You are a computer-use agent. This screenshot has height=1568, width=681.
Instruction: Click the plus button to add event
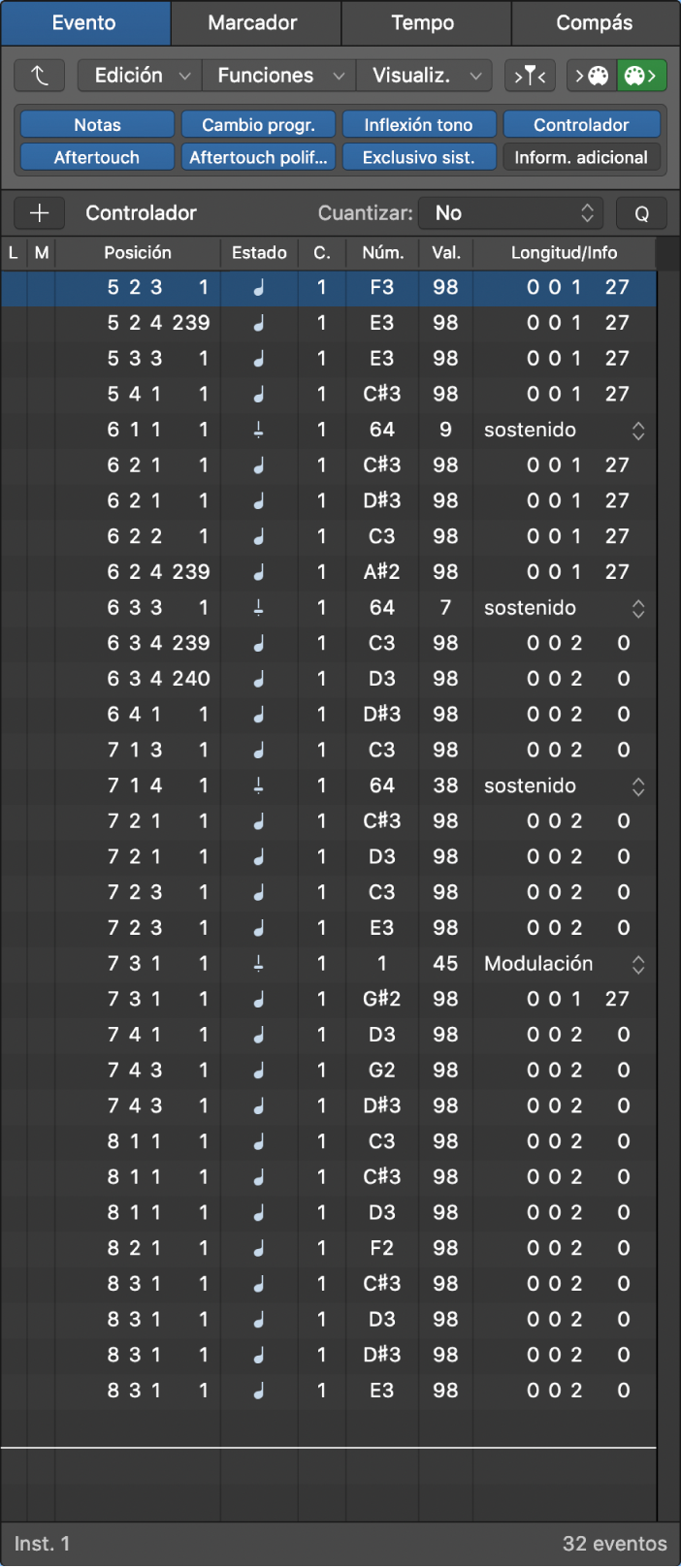click(x=39, y=212)
